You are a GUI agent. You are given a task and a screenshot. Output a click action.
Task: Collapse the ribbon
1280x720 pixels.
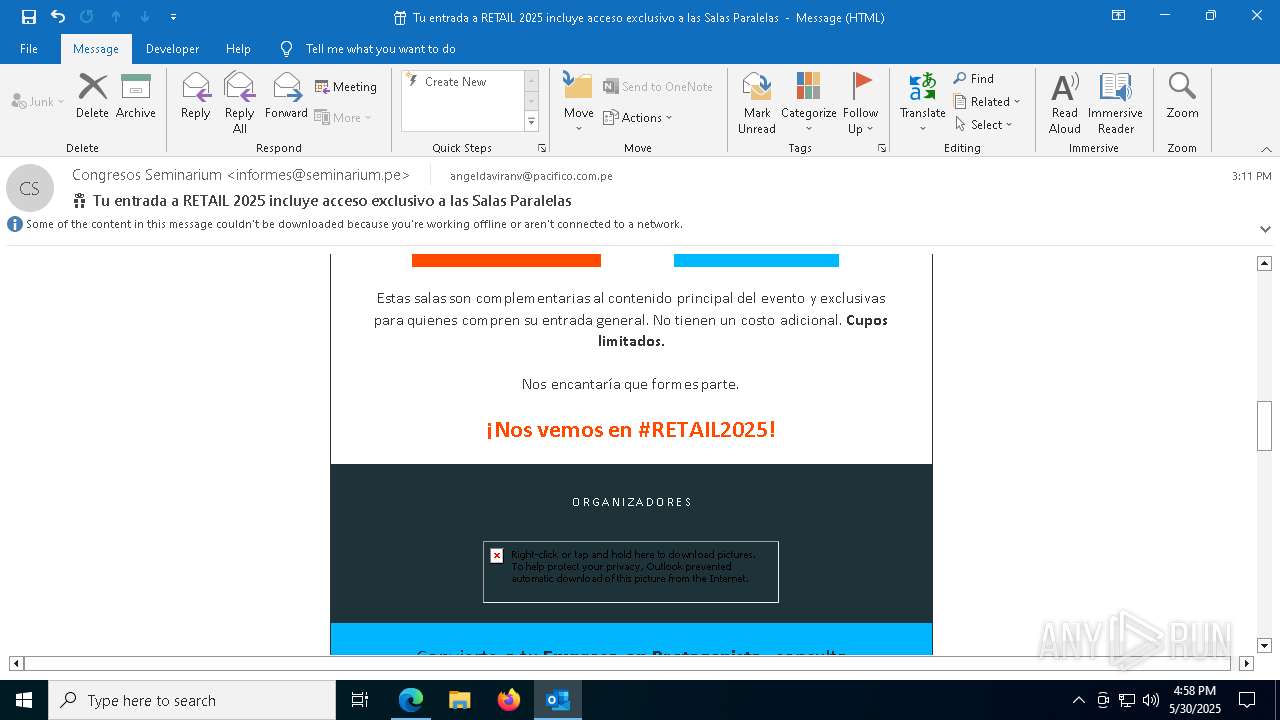point(1266,148)
